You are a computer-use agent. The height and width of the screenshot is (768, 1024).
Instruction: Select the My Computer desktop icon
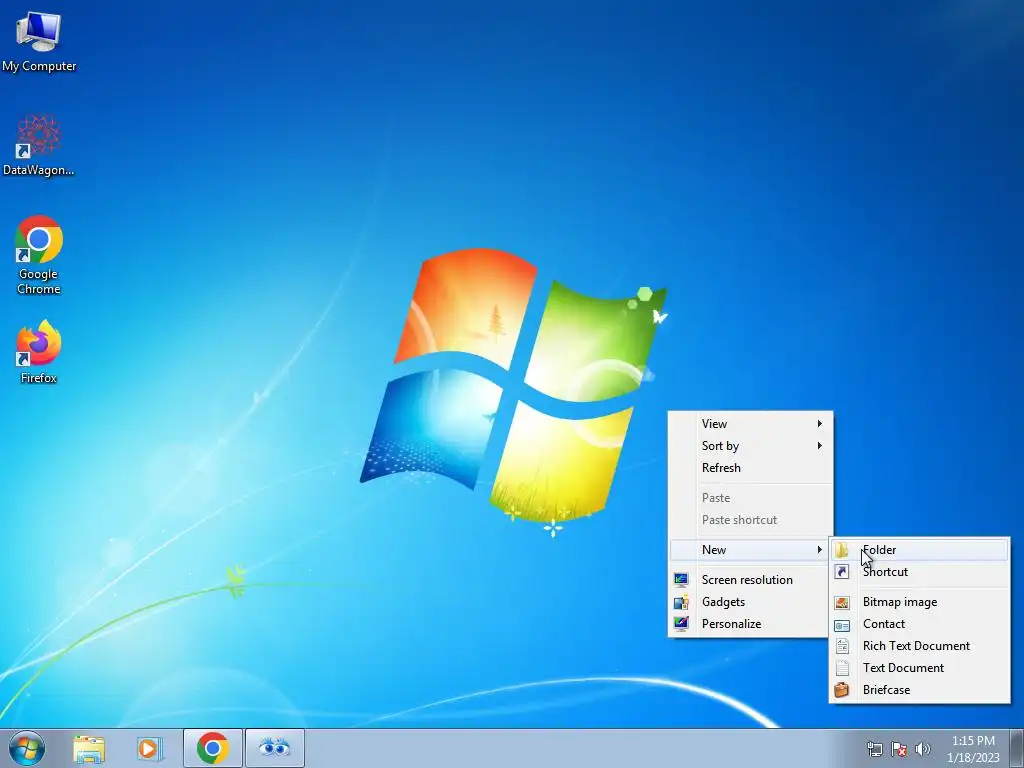(39, 41)
